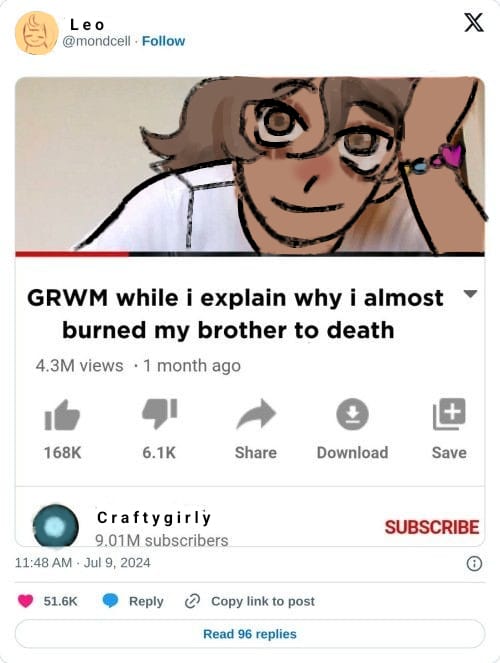Subscribe to Craftygirly channel
Image resolution: width=500 pixels, height=663 pixels.
coord(432,527)
